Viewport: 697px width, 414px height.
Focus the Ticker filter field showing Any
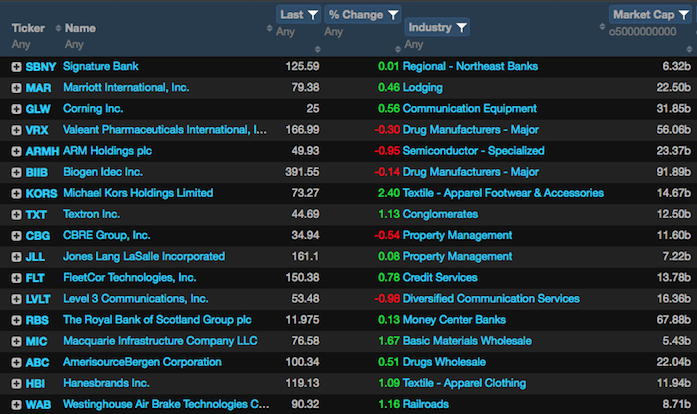pos(21,44)
